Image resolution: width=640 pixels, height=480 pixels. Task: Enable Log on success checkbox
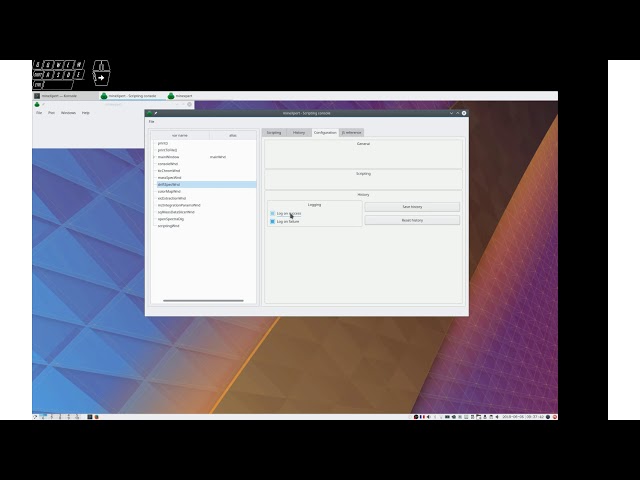tap(273, 213)
